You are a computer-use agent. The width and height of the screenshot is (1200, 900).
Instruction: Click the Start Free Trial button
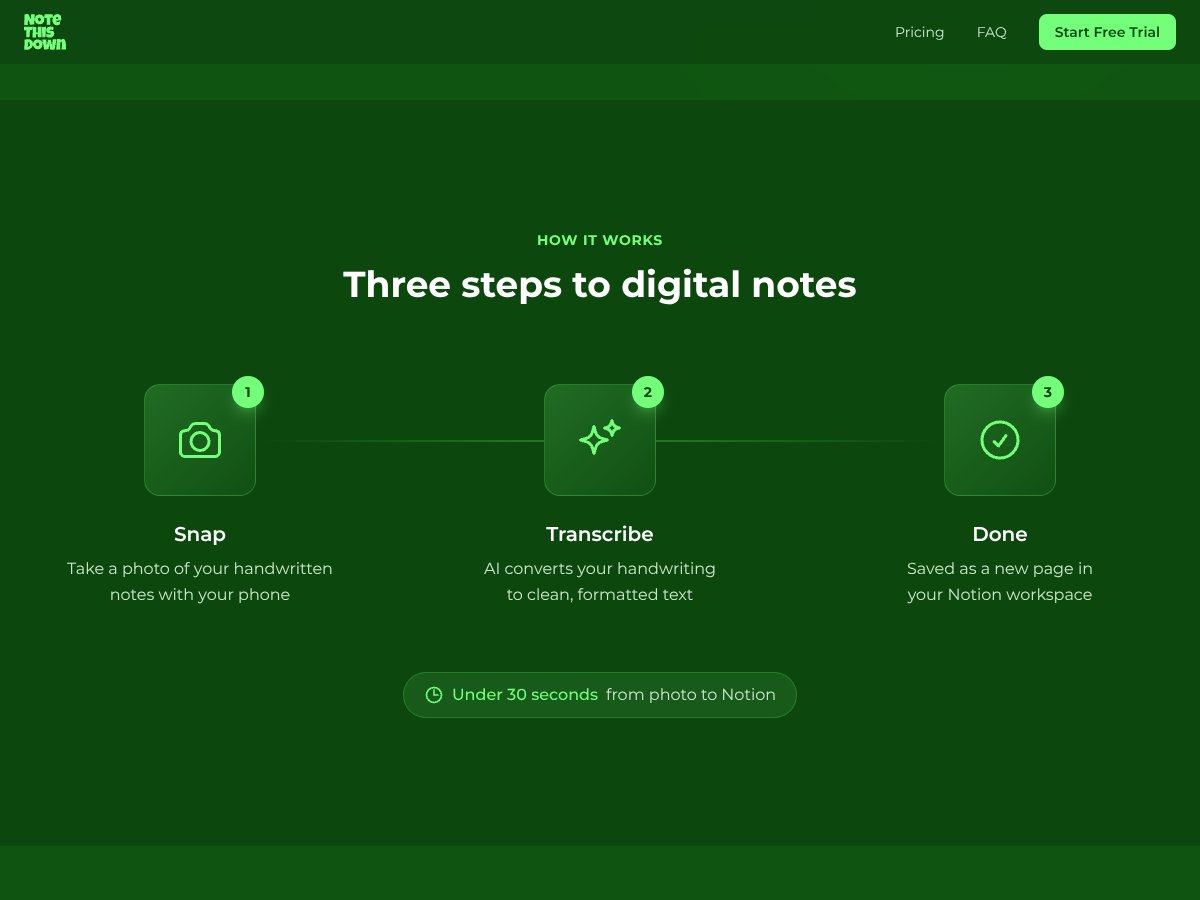[1107, 32]
